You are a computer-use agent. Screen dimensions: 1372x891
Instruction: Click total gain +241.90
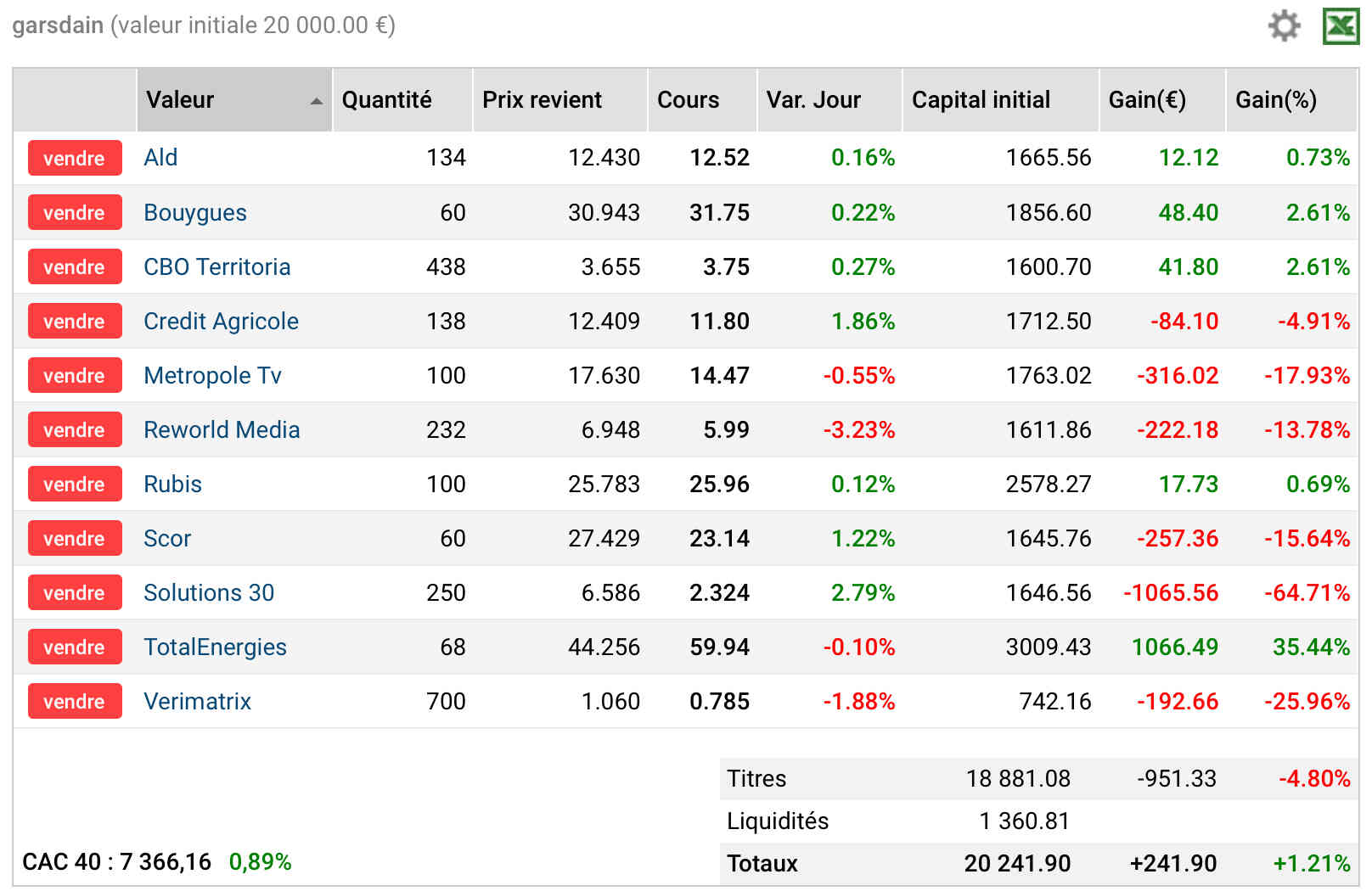1172,864
